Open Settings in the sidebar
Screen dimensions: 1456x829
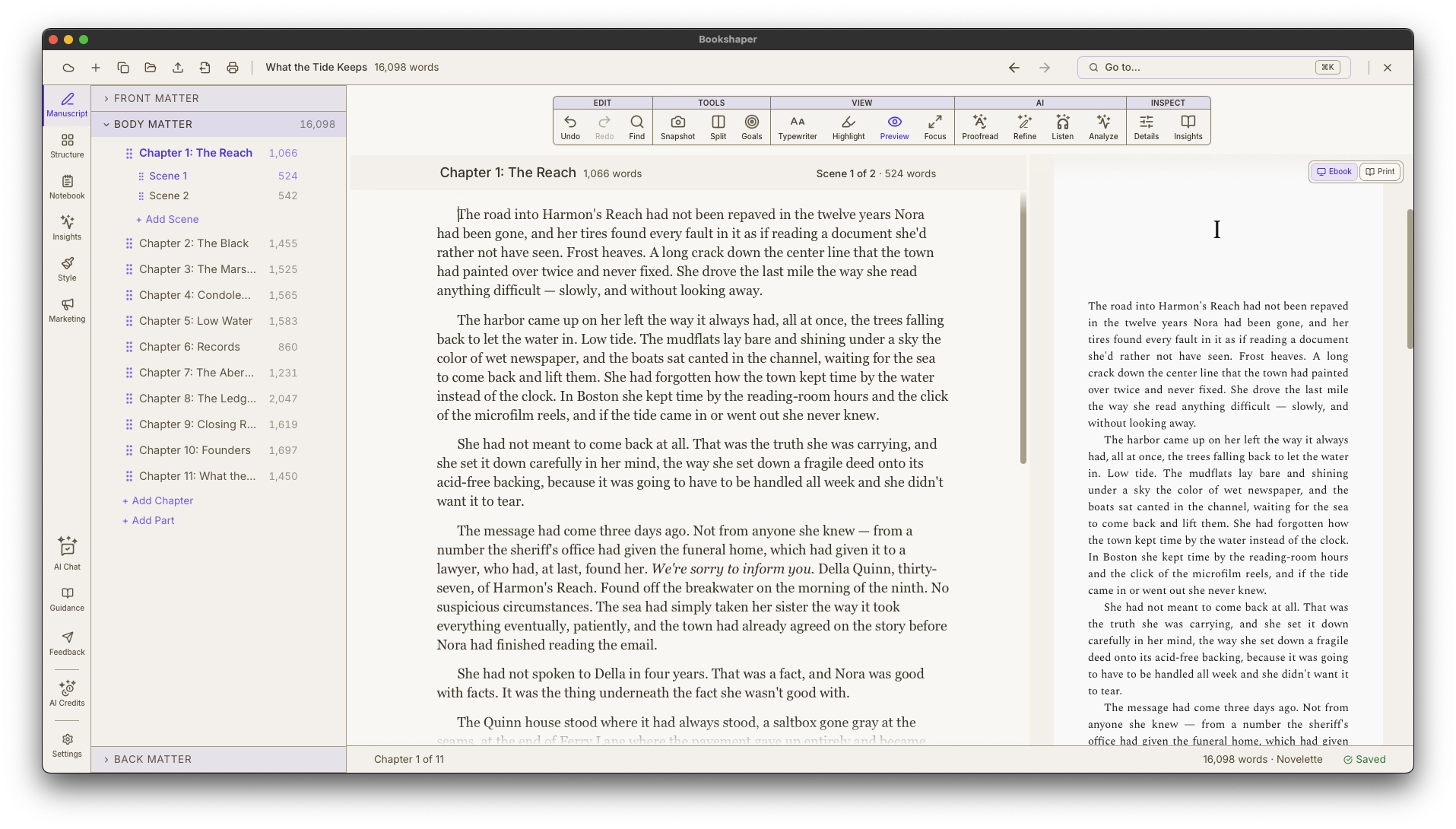point(67,745)
